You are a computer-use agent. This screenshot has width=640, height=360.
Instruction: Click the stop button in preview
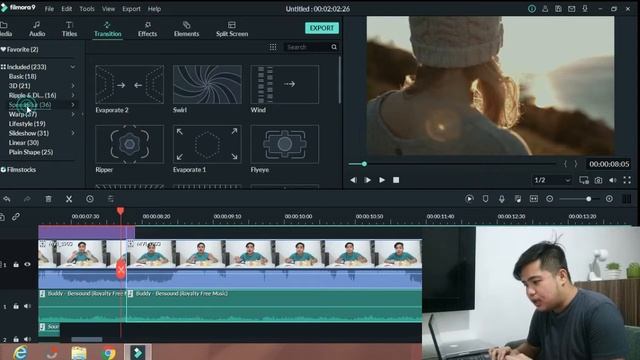(x=396, y=180)
